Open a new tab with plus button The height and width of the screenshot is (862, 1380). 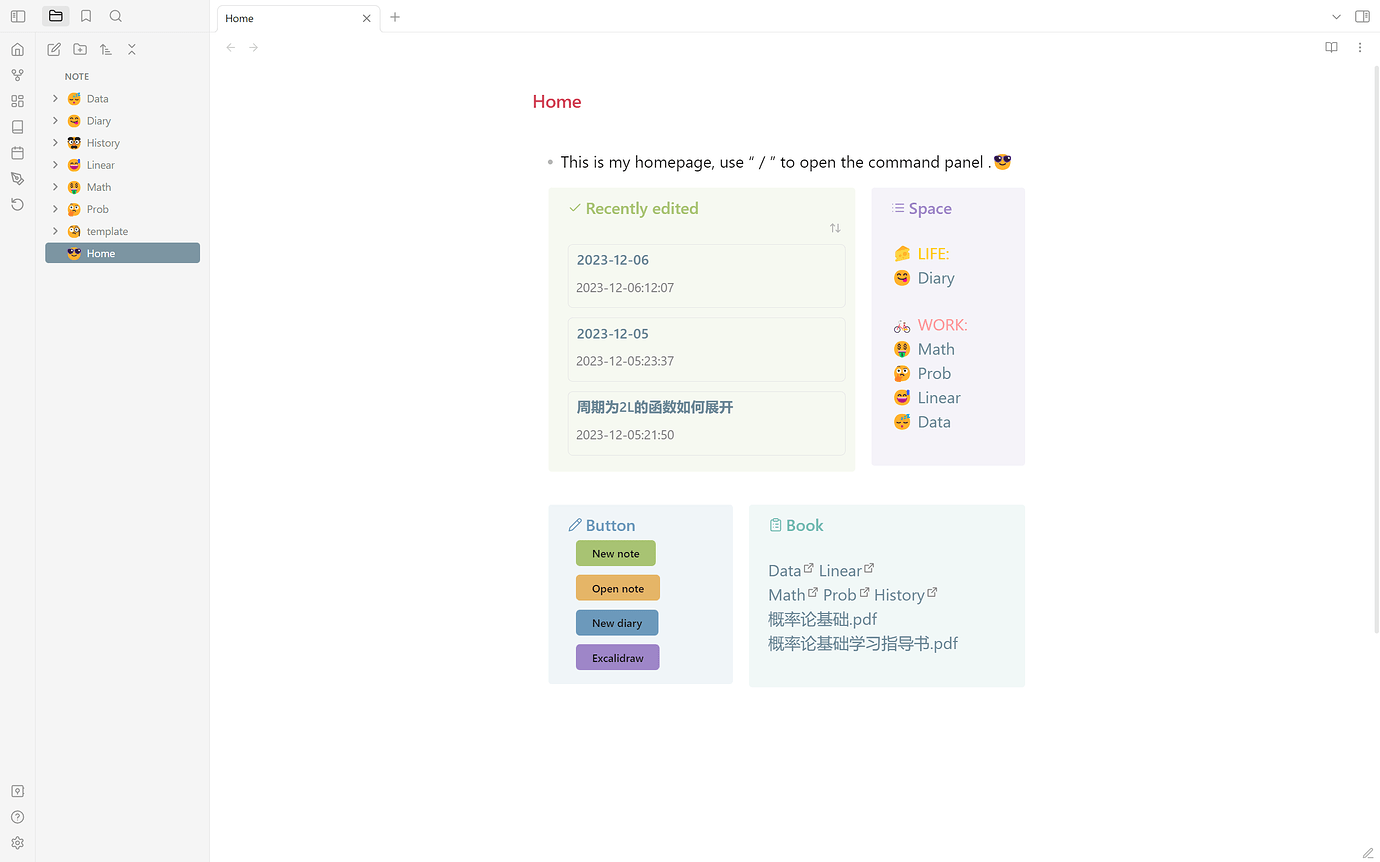point(395,17)
